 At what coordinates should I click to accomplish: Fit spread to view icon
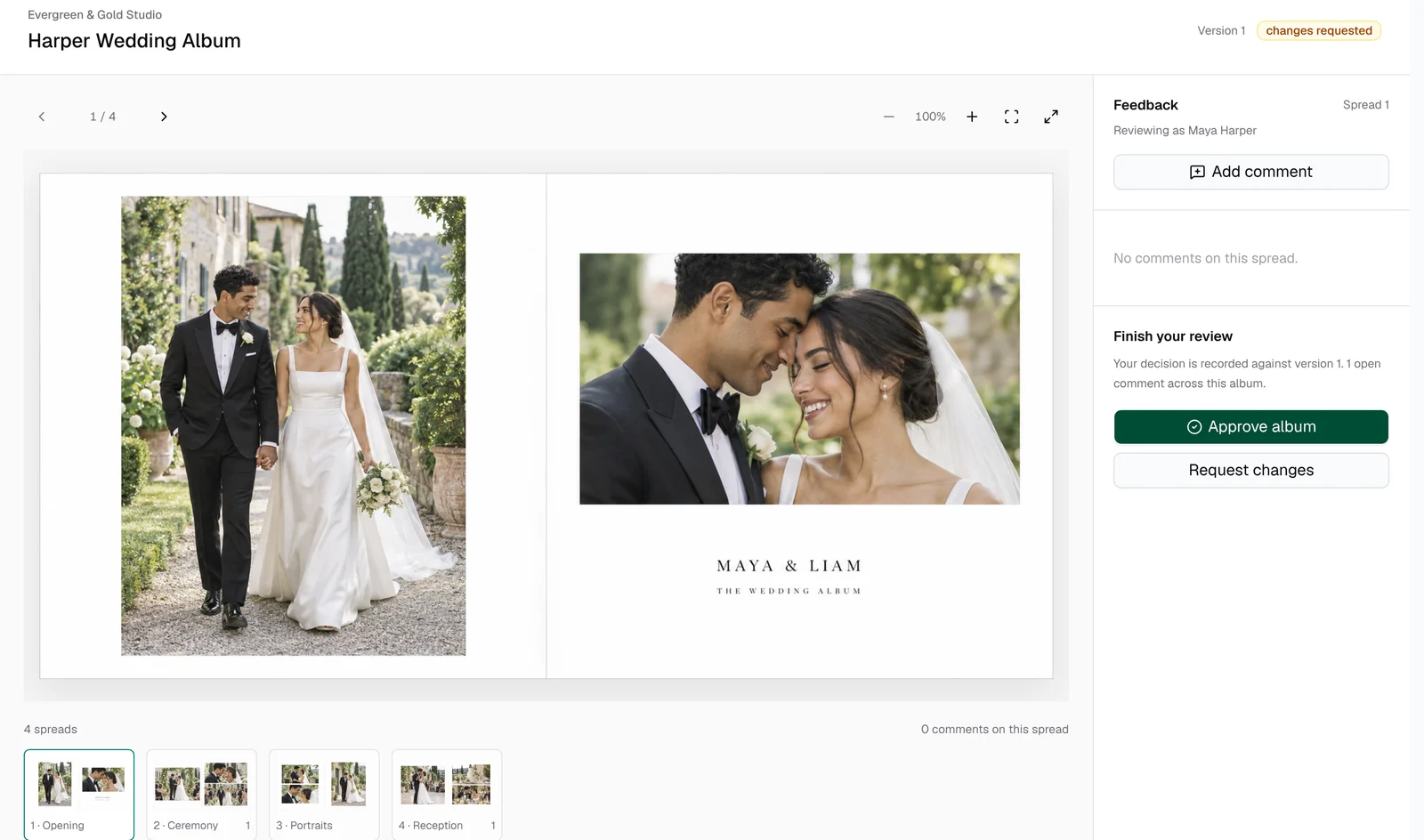click(x=1011, y=117)
